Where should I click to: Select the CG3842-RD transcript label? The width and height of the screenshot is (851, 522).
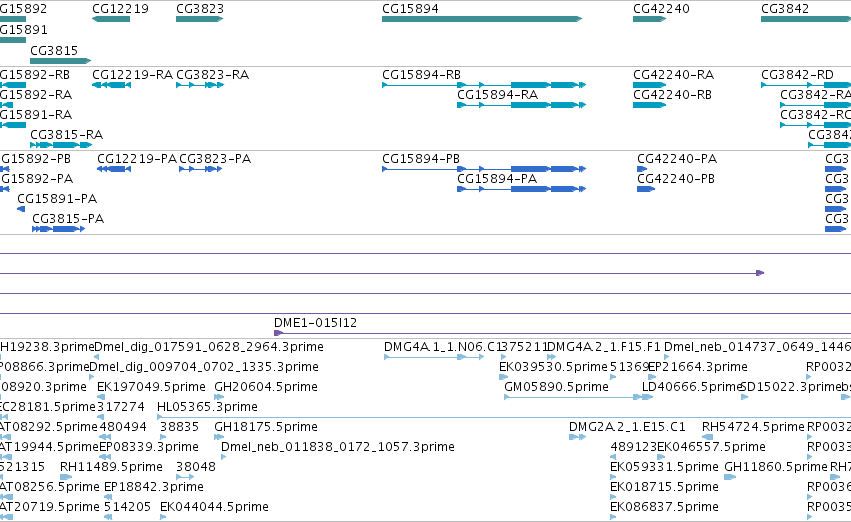pyautogui.click(x=797, y=75)
